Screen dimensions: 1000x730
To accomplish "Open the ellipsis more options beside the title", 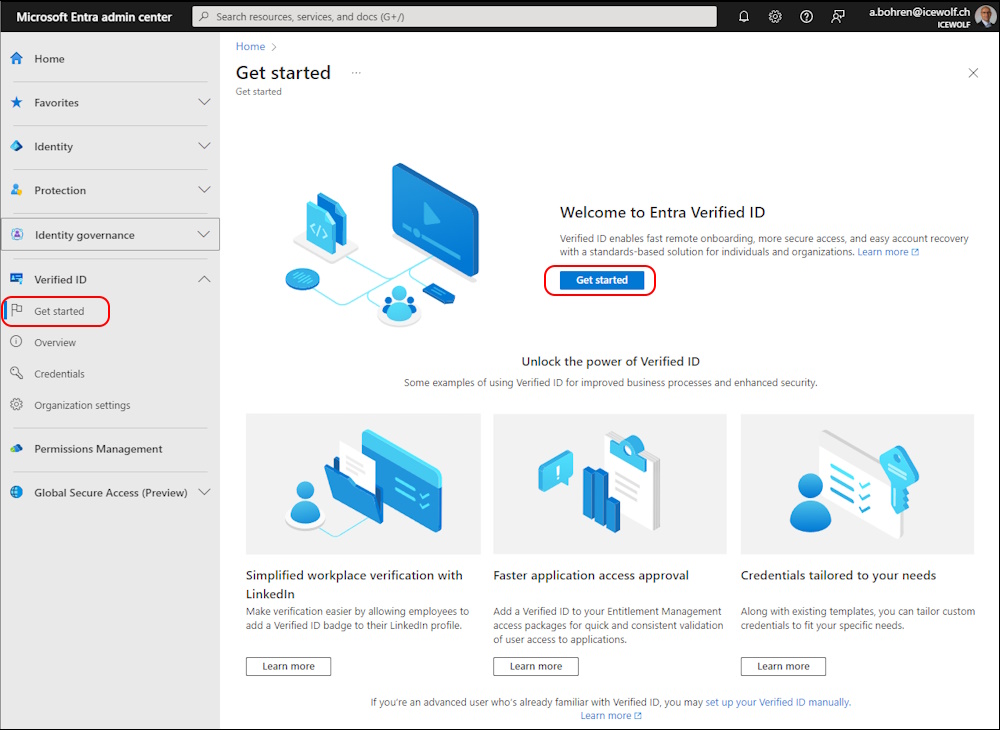I will tap(356, 73).
